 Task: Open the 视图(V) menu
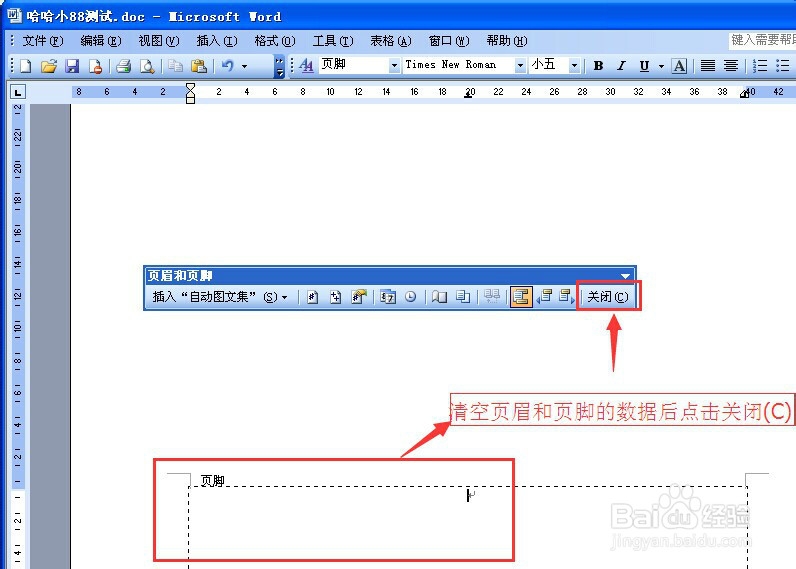tap(159, 41)
